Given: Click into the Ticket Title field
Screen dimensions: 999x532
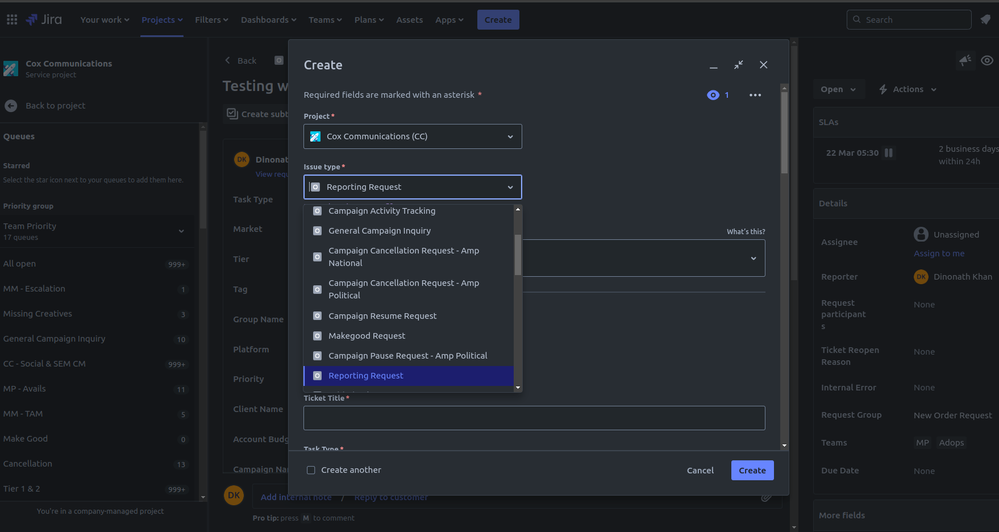Looking at the screenshot, I should click(x=534, y=418).
